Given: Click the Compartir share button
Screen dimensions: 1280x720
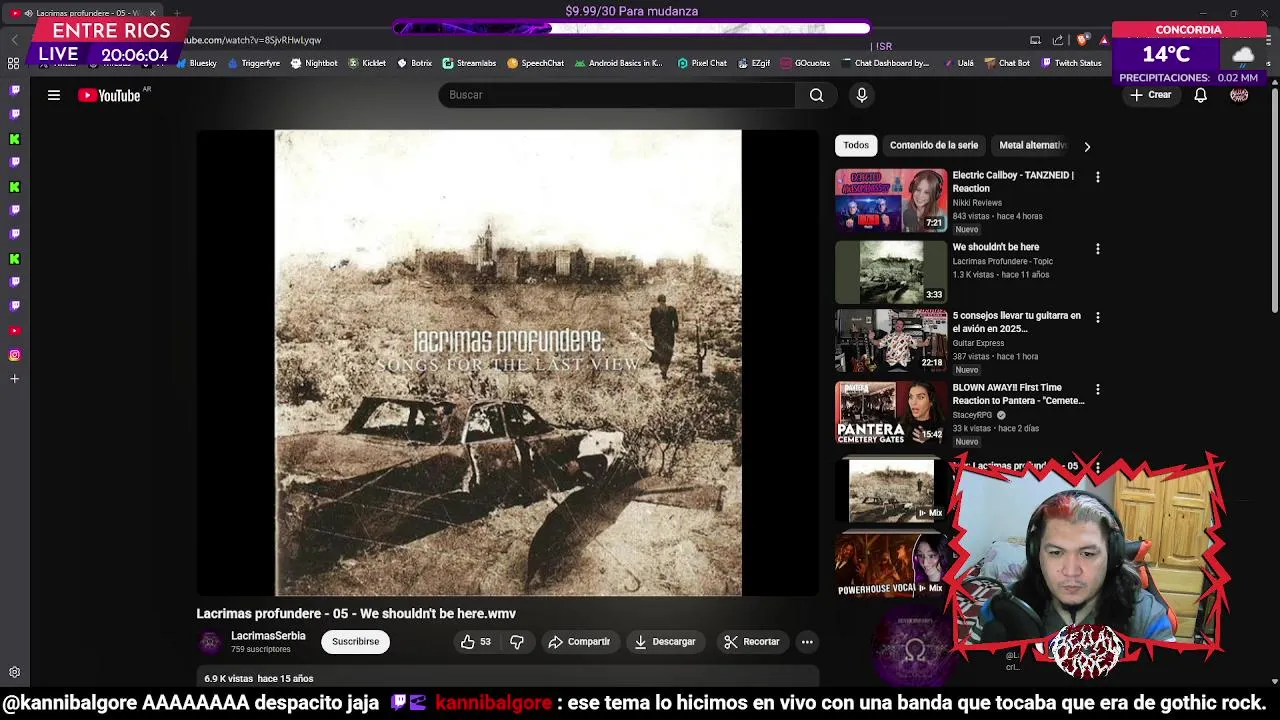Looking at the screenshot, I should [x=579, y=642].
